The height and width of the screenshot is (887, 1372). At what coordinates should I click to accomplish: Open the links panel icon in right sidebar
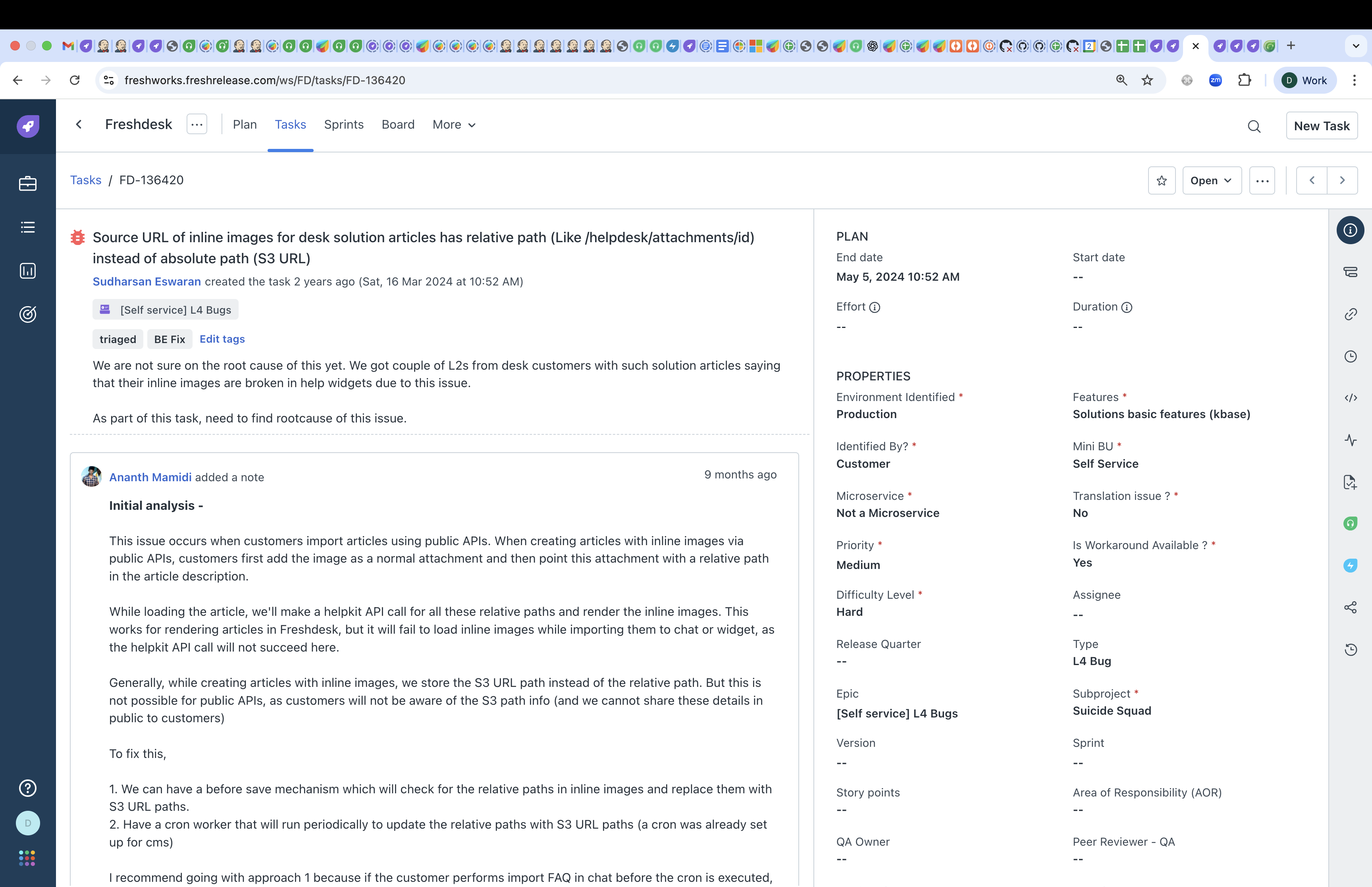1350,314
